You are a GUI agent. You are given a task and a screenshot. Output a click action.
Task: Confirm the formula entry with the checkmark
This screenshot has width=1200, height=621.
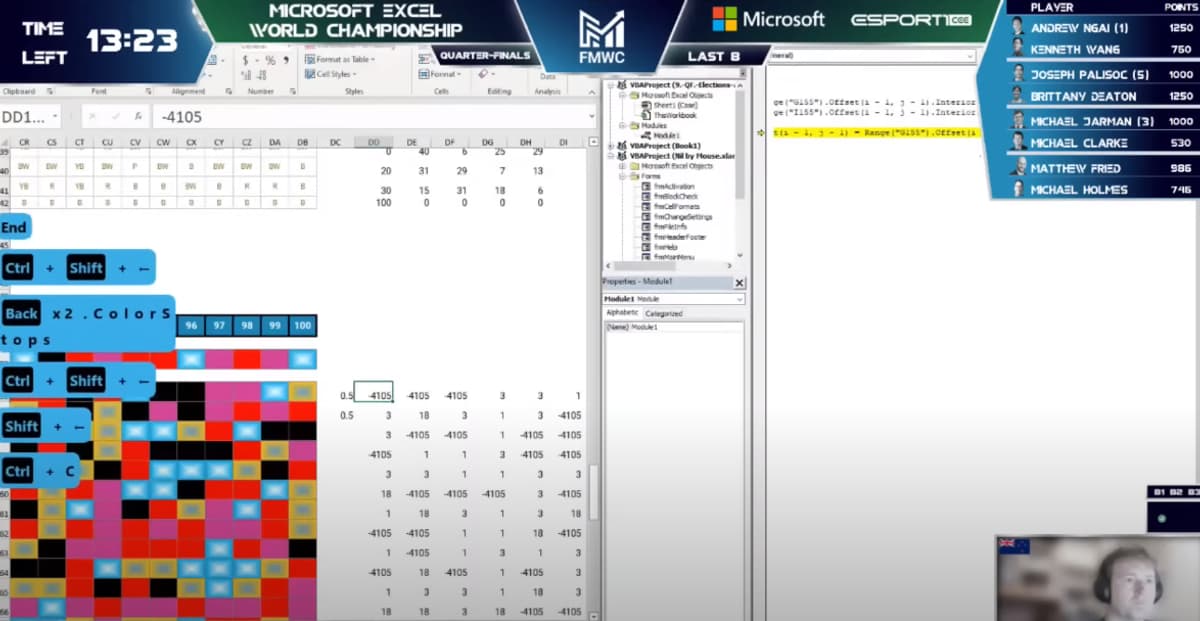point(114,116)
